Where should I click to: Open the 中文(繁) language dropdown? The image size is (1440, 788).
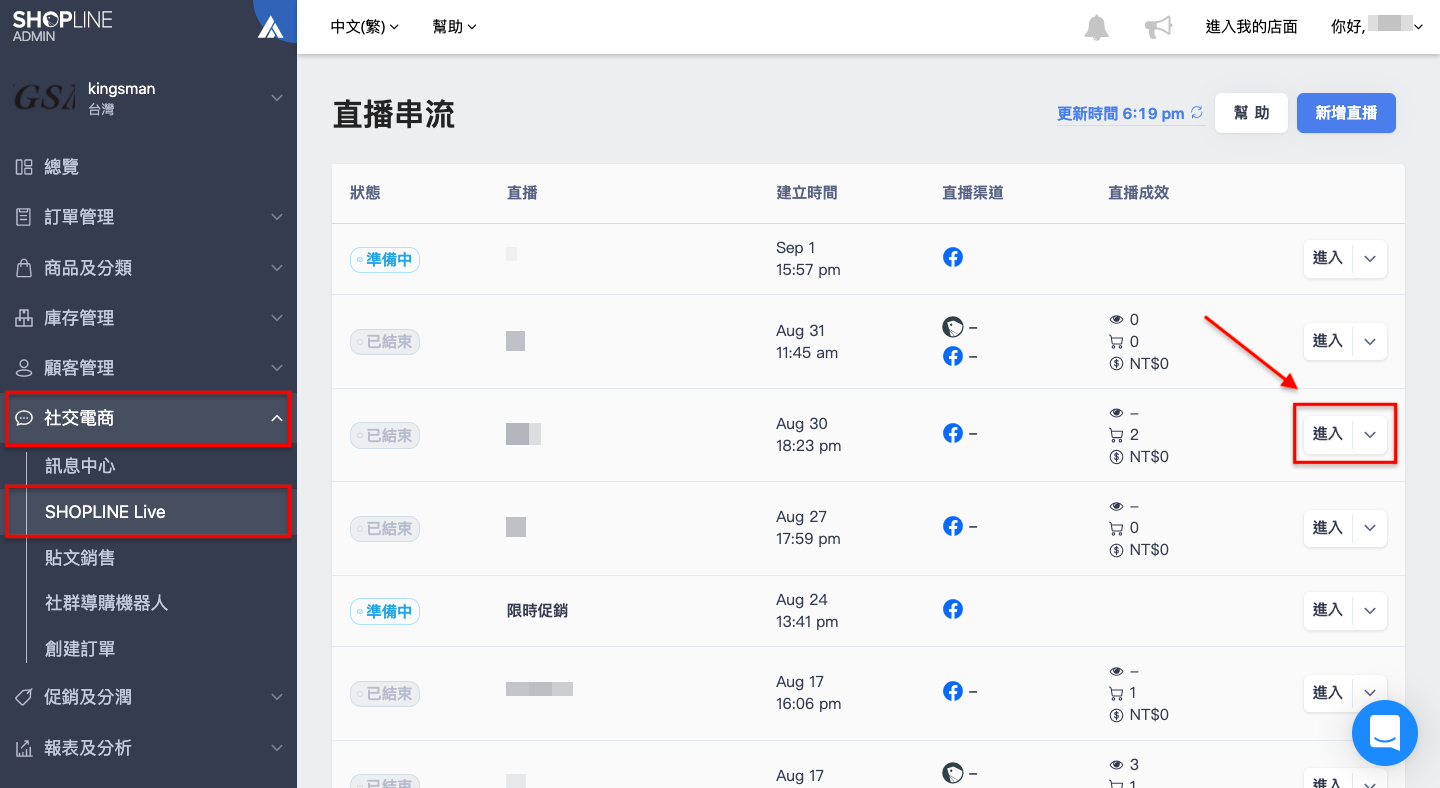tap(365, 27)
